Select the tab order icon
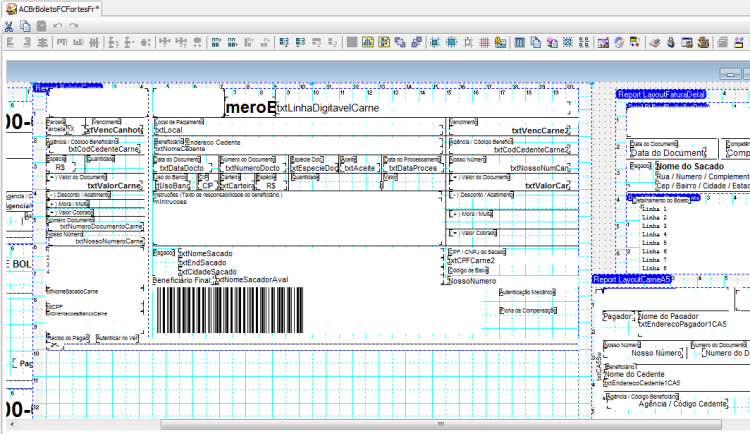This screenshot has height=434, width=750. point(584,43)
